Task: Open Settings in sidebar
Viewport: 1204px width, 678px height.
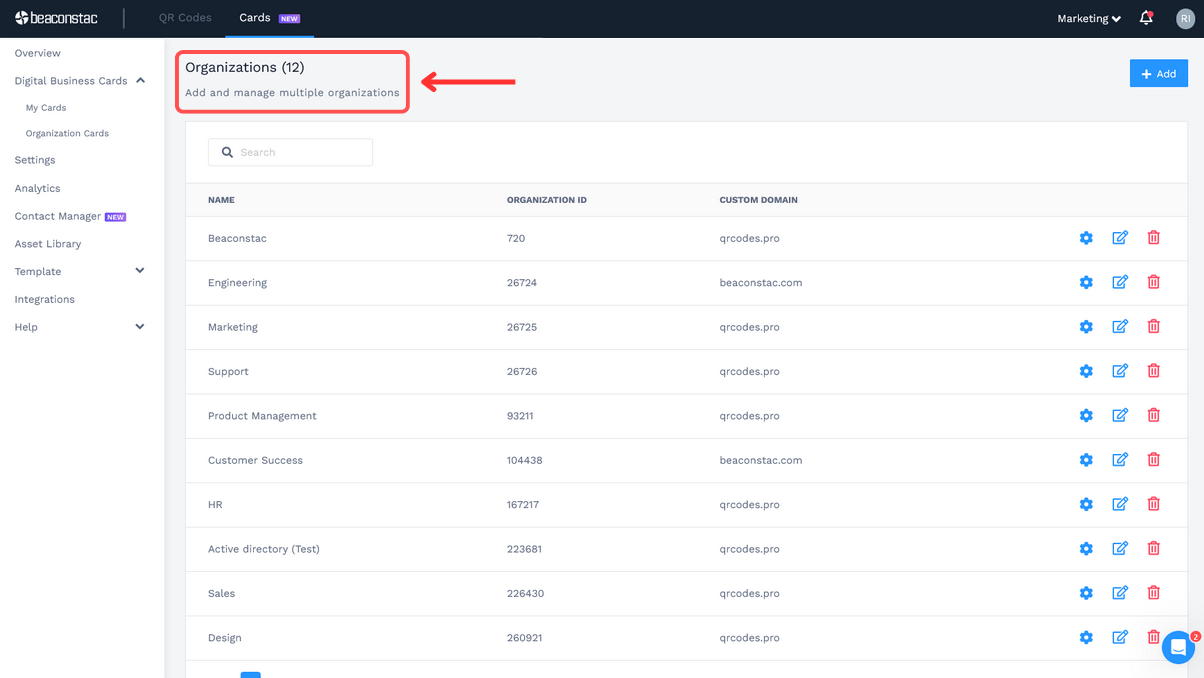Action: coord(35,160)
